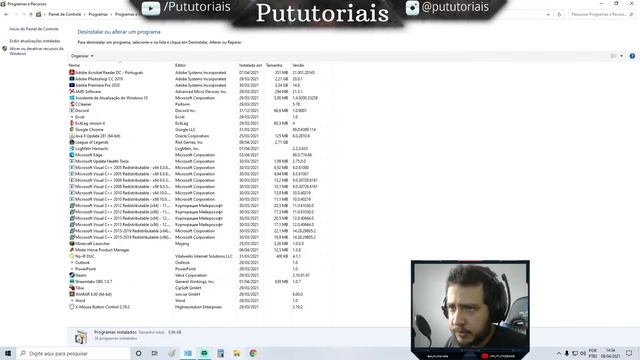Image resolution: width=640 pixels, height=360 pixels.
Task: Go to Programas breadcrumb
Action: click(x=98, y=14)
